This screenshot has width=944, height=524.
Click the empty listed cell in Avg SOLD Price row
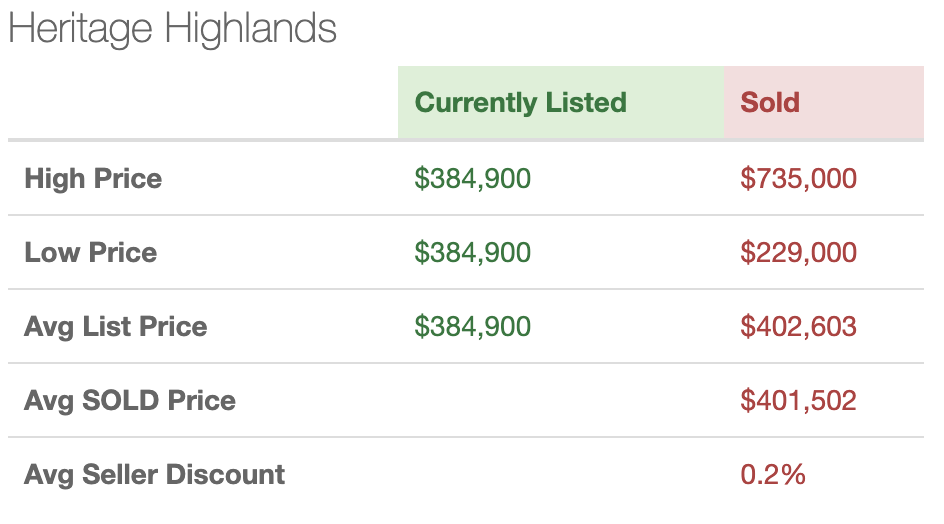(x=561, y=401)
